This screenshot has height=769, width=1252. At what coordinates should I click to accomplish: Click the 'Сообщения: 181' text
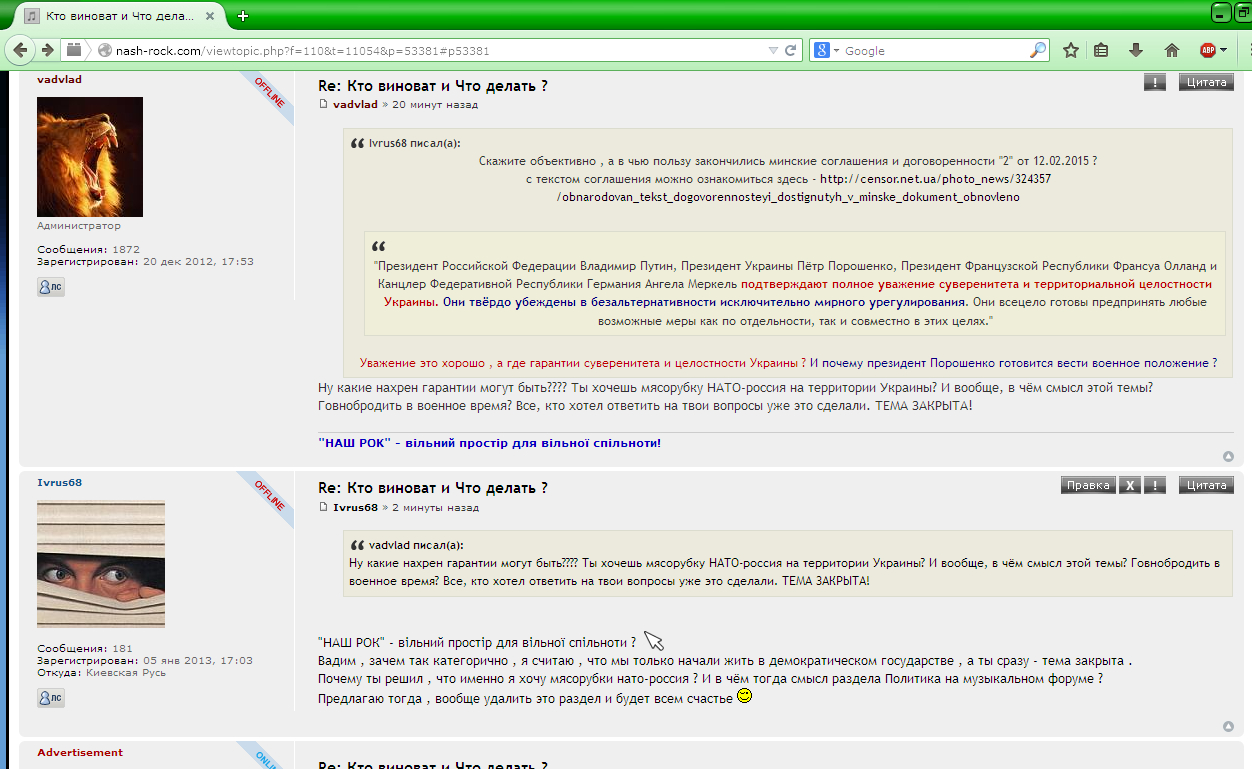(85, 649)
